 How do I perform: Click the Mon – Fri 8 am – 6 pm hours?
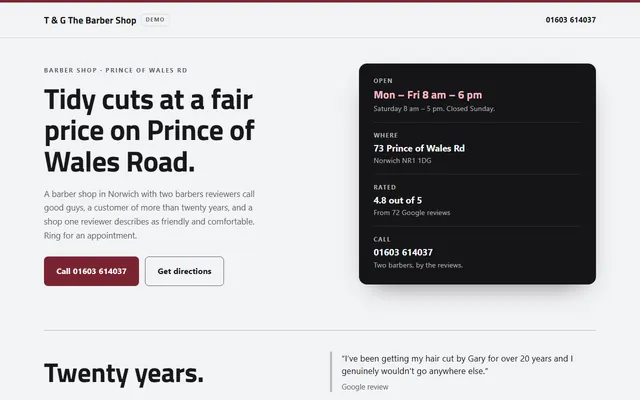pyautogui.click(x=428, y=95)
